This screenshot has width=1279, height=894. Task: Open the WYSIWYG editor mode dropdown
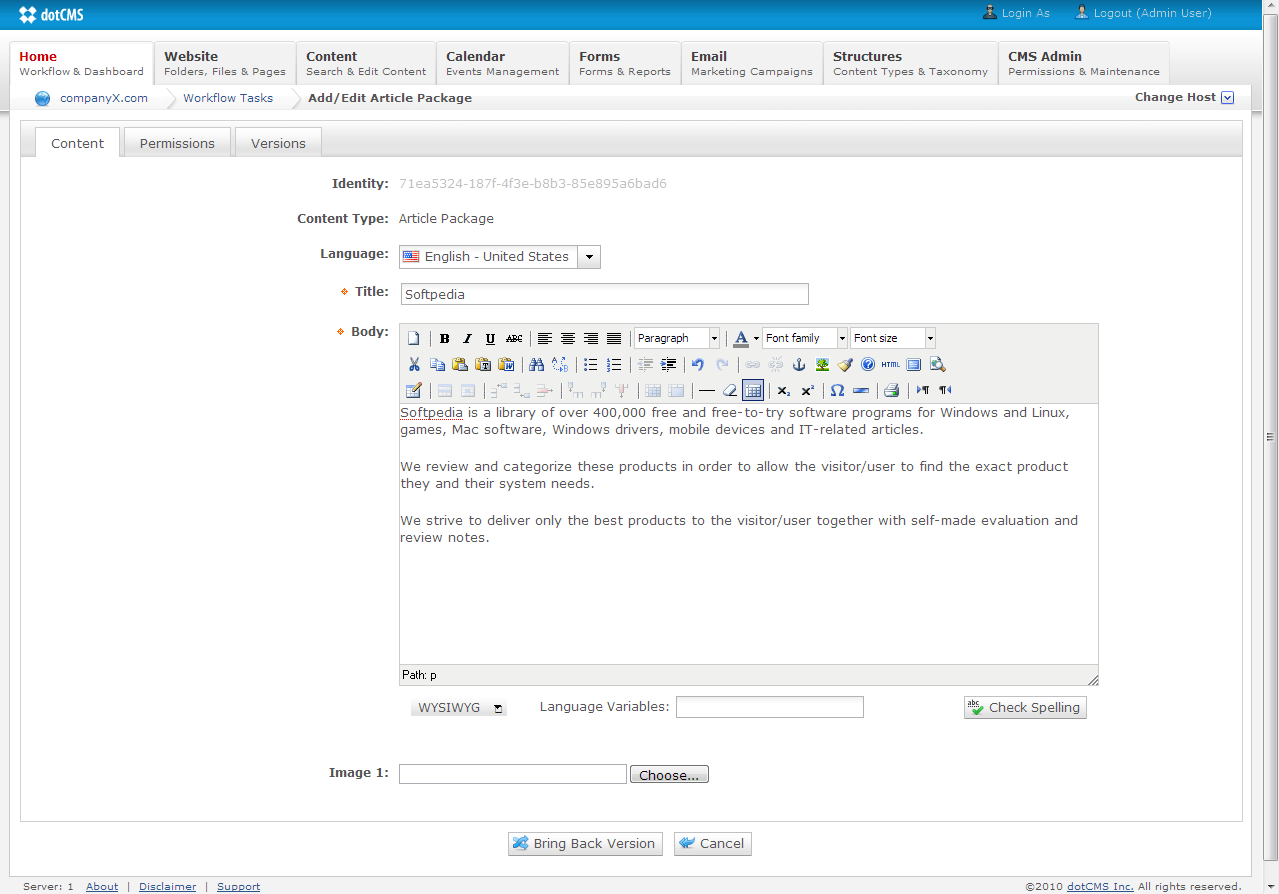pos(459,708)
